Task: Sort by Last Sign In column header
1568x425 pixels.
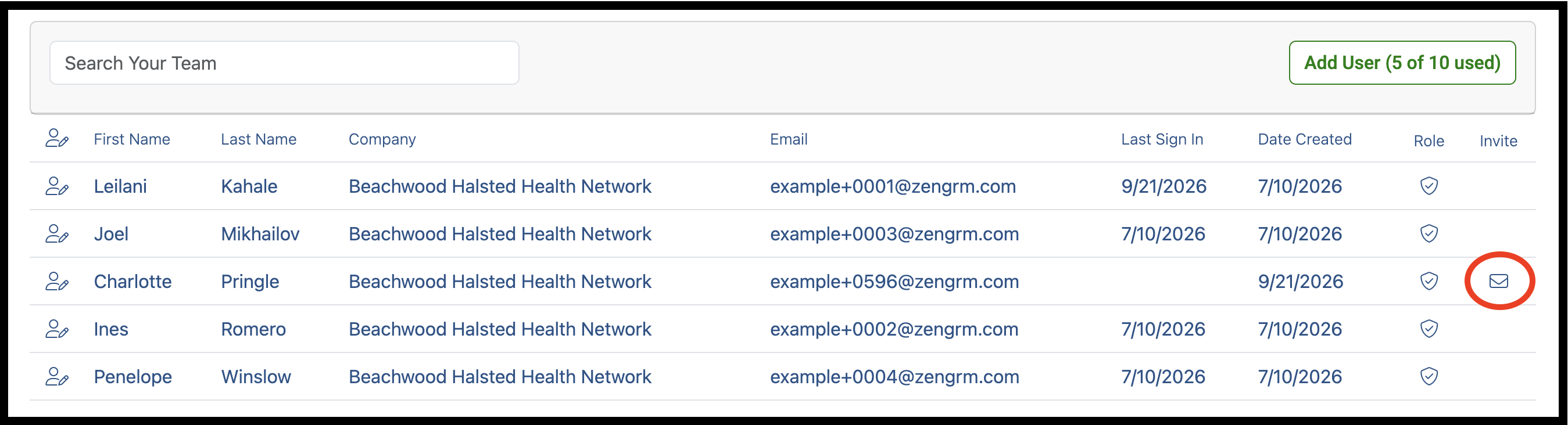Action: pos(1162,139)
